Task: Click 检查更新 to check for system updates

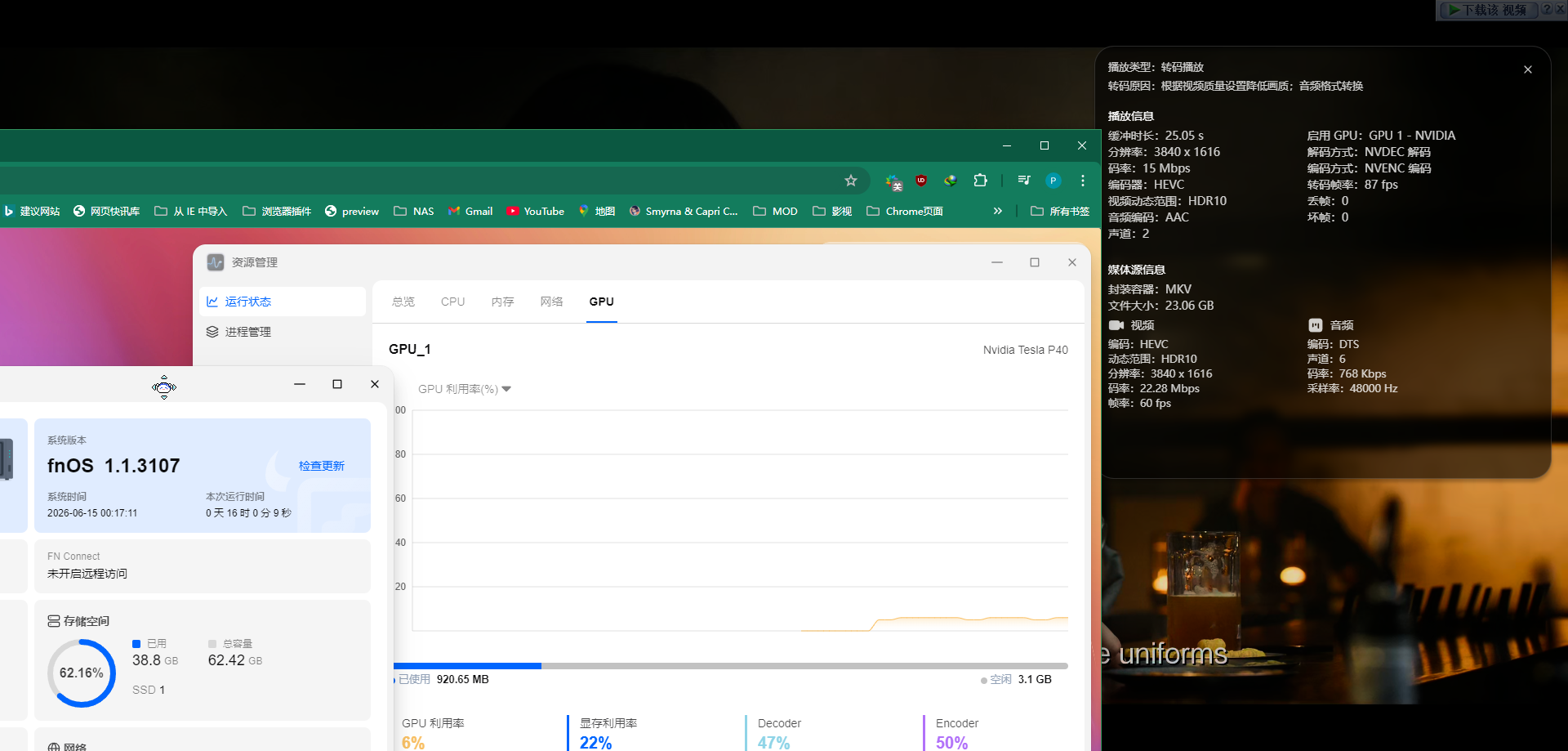Action: (322, 466)
